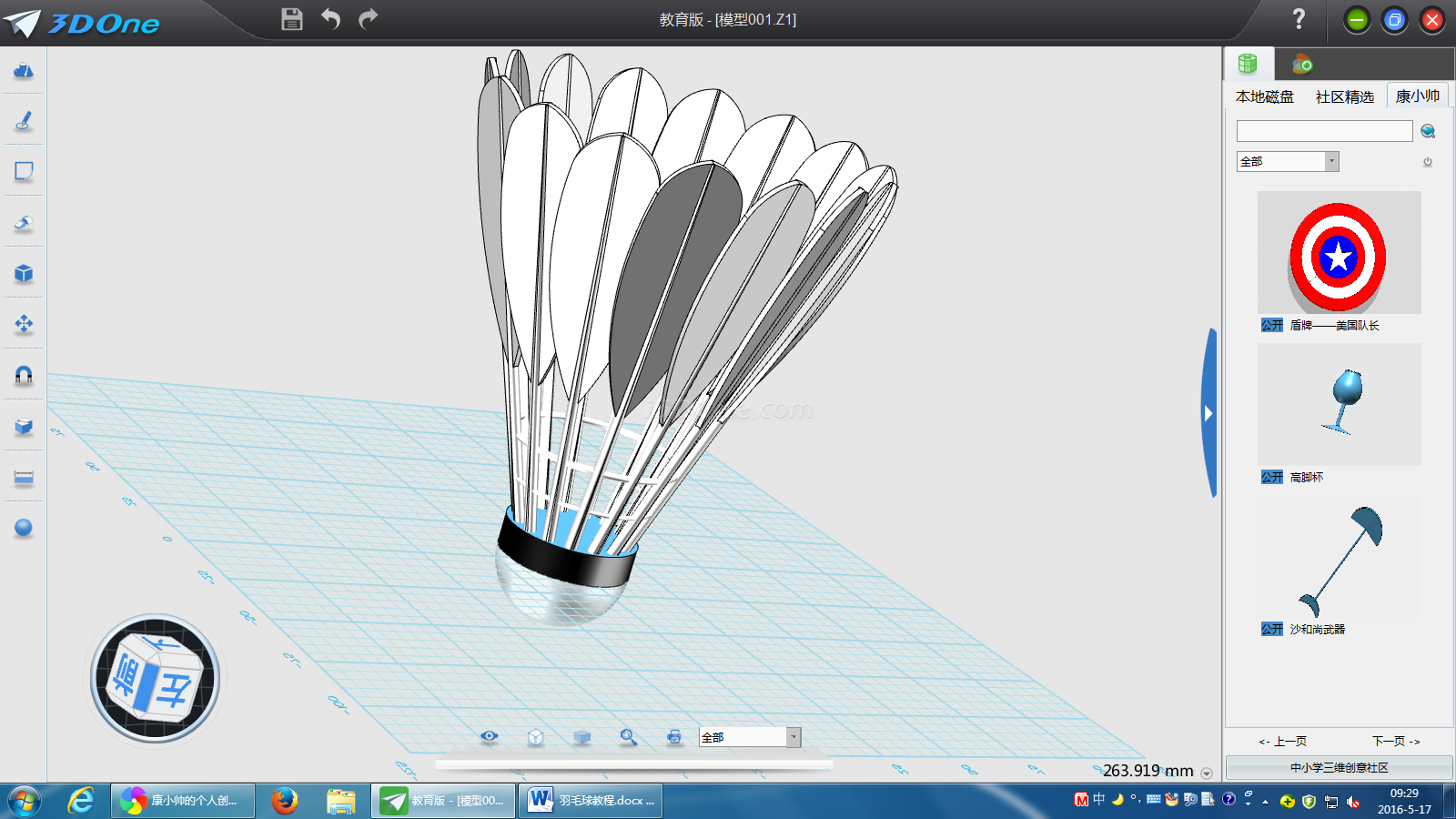
Task: Collapse the right panel with blue arrow
Action: click(1208, 413)
